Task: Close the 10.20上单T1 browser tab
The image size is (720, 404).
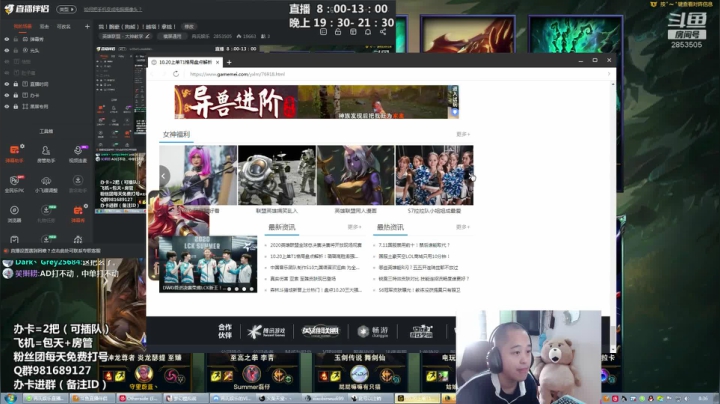Action: 218,62
